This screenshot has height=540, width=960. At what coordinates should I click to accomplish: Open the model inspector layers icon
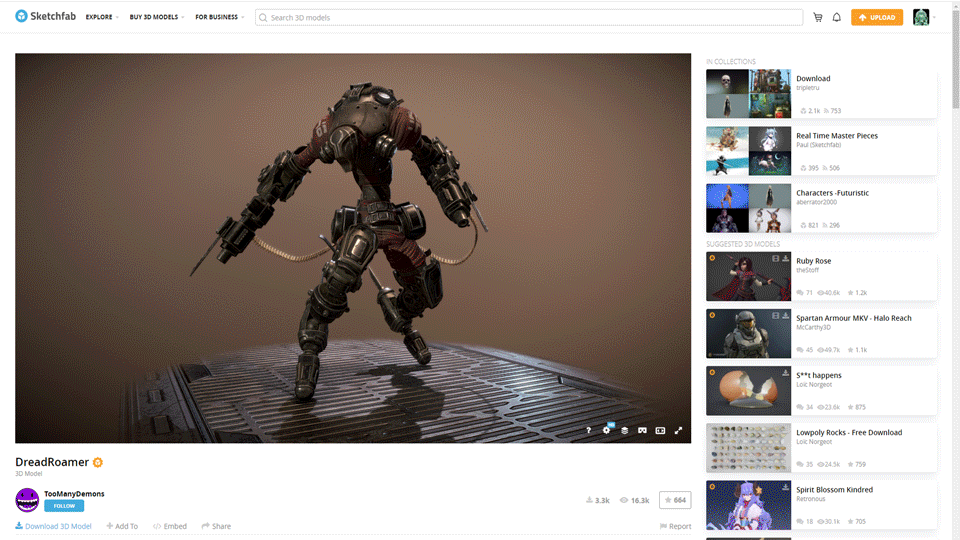[x=624, y=430]
